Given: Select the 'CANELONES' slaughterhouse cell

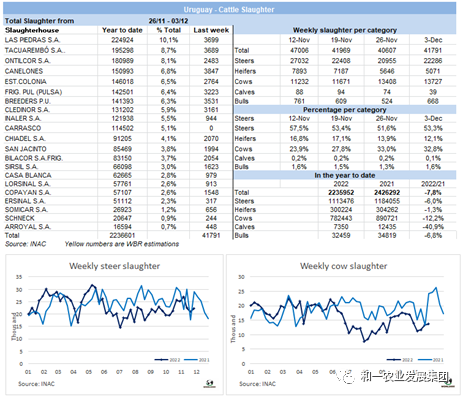Looking at the screenshot, I should point(24,71).
